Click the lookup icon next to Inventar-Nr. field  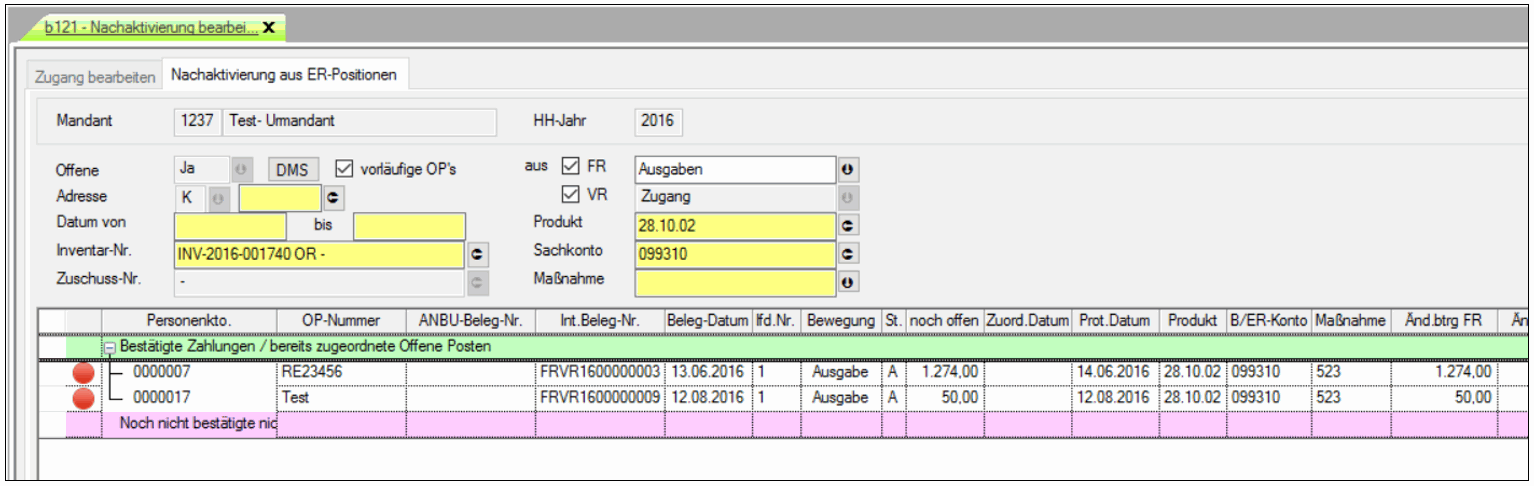pos(478,255)
